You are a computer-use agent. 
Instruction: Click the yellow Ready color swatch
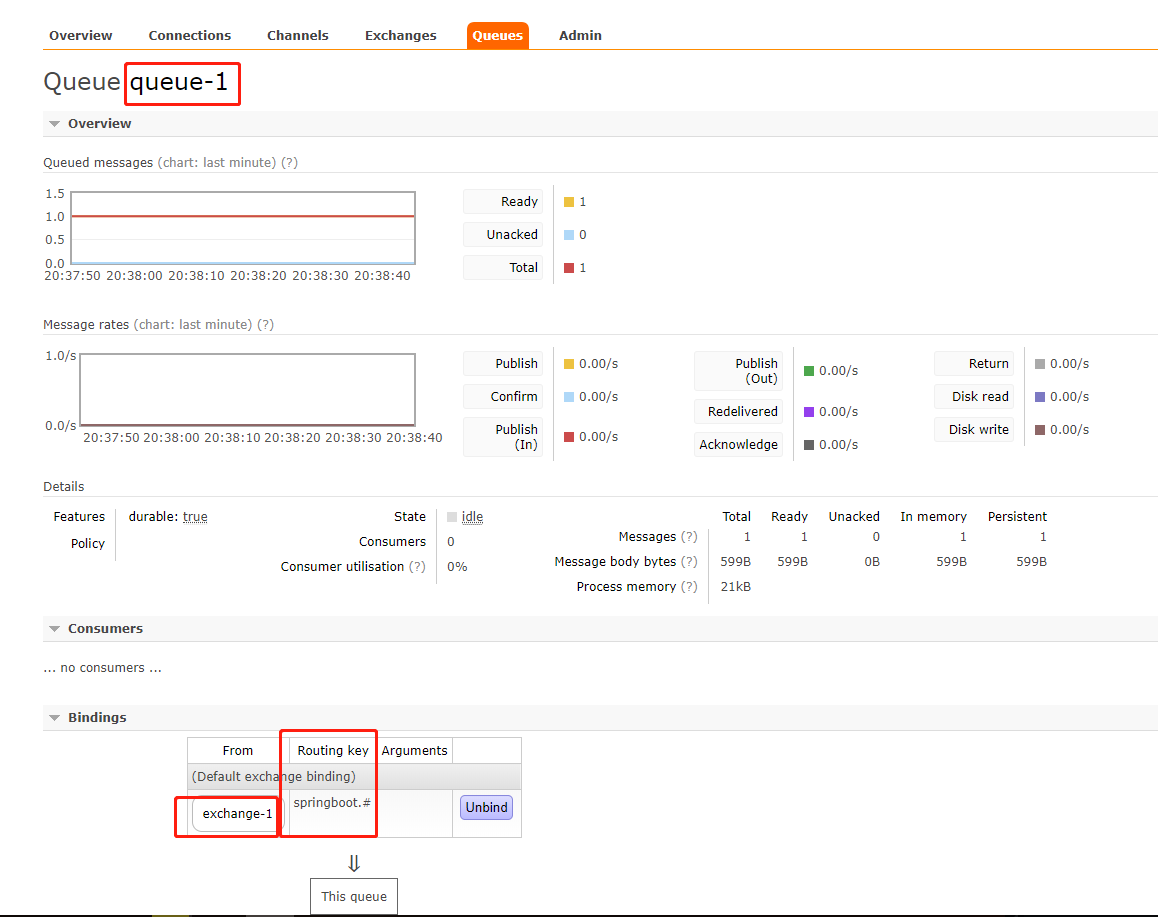569,202
